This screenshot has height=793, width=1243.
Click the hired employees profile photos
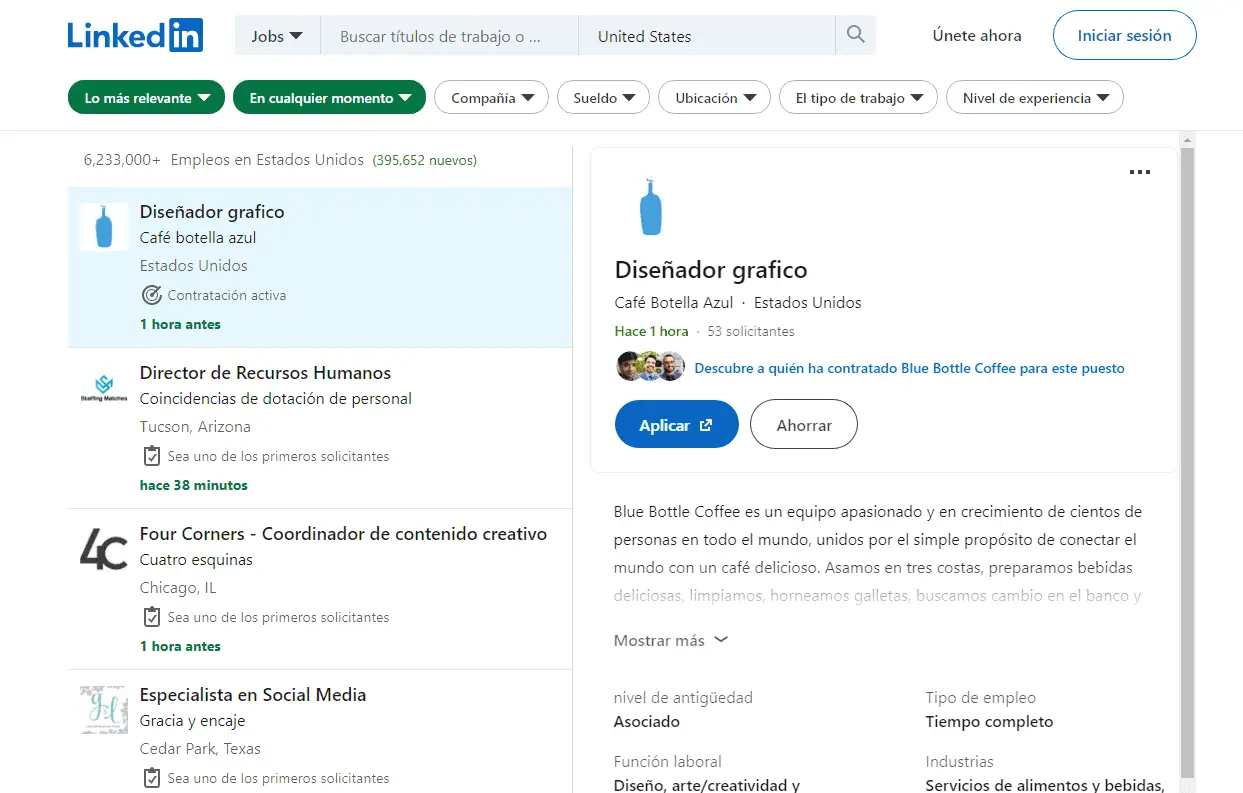[650, 367]
